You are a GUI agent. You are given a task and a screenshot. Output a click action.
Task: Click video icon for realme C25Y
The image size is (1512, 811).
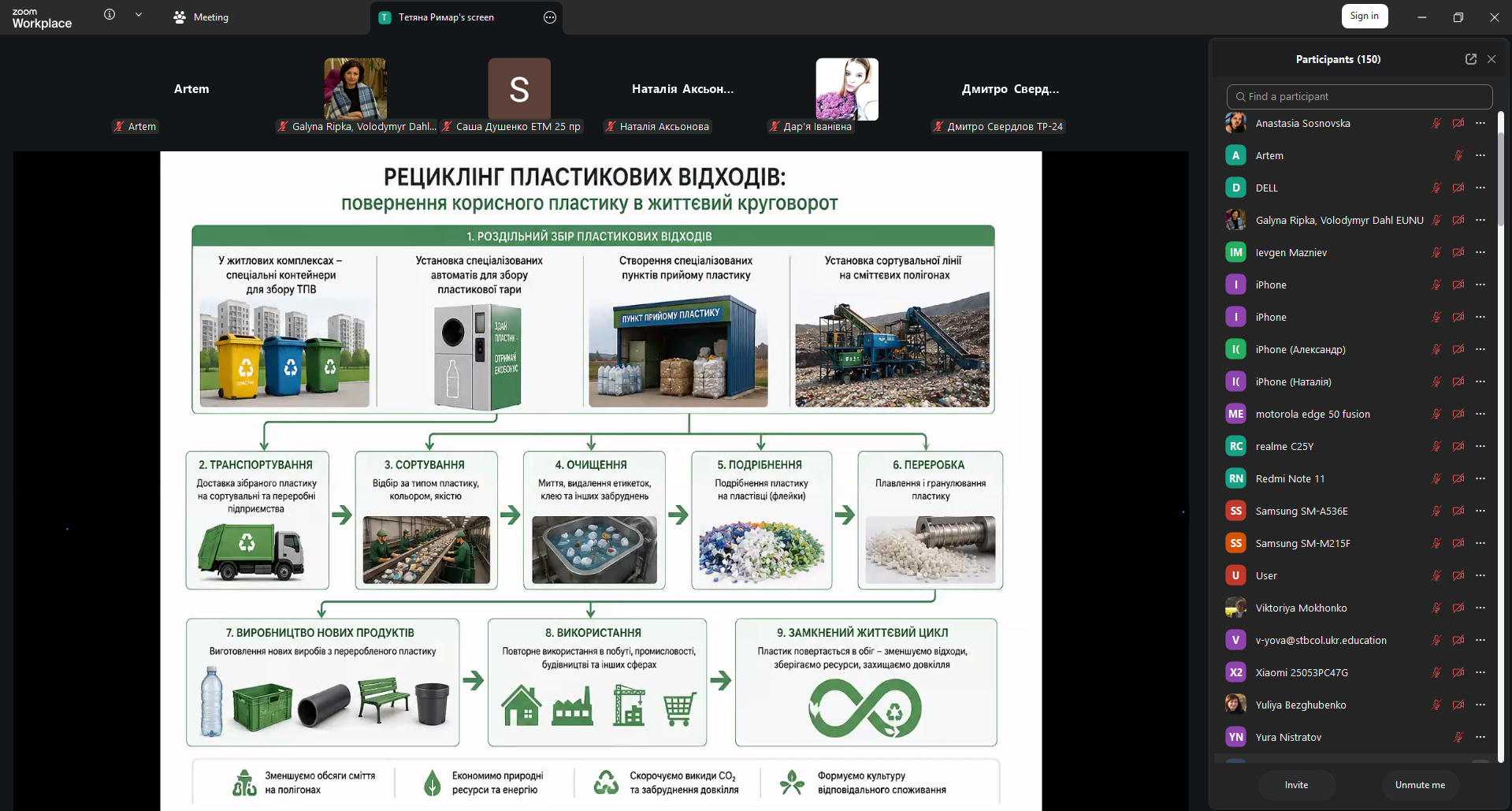click(1458, 447)
